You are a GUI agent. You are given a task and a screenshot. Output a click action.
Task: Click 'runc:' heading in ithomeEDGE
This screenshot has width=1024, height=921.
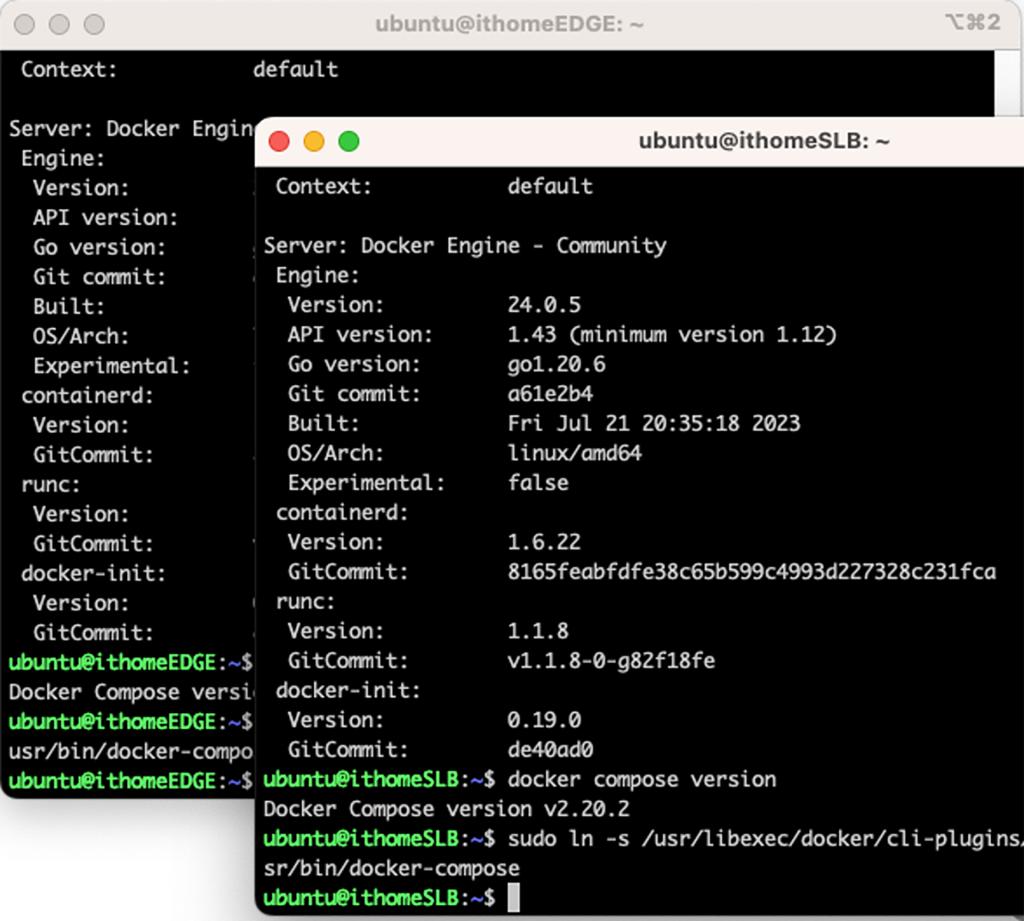(50, 484)
